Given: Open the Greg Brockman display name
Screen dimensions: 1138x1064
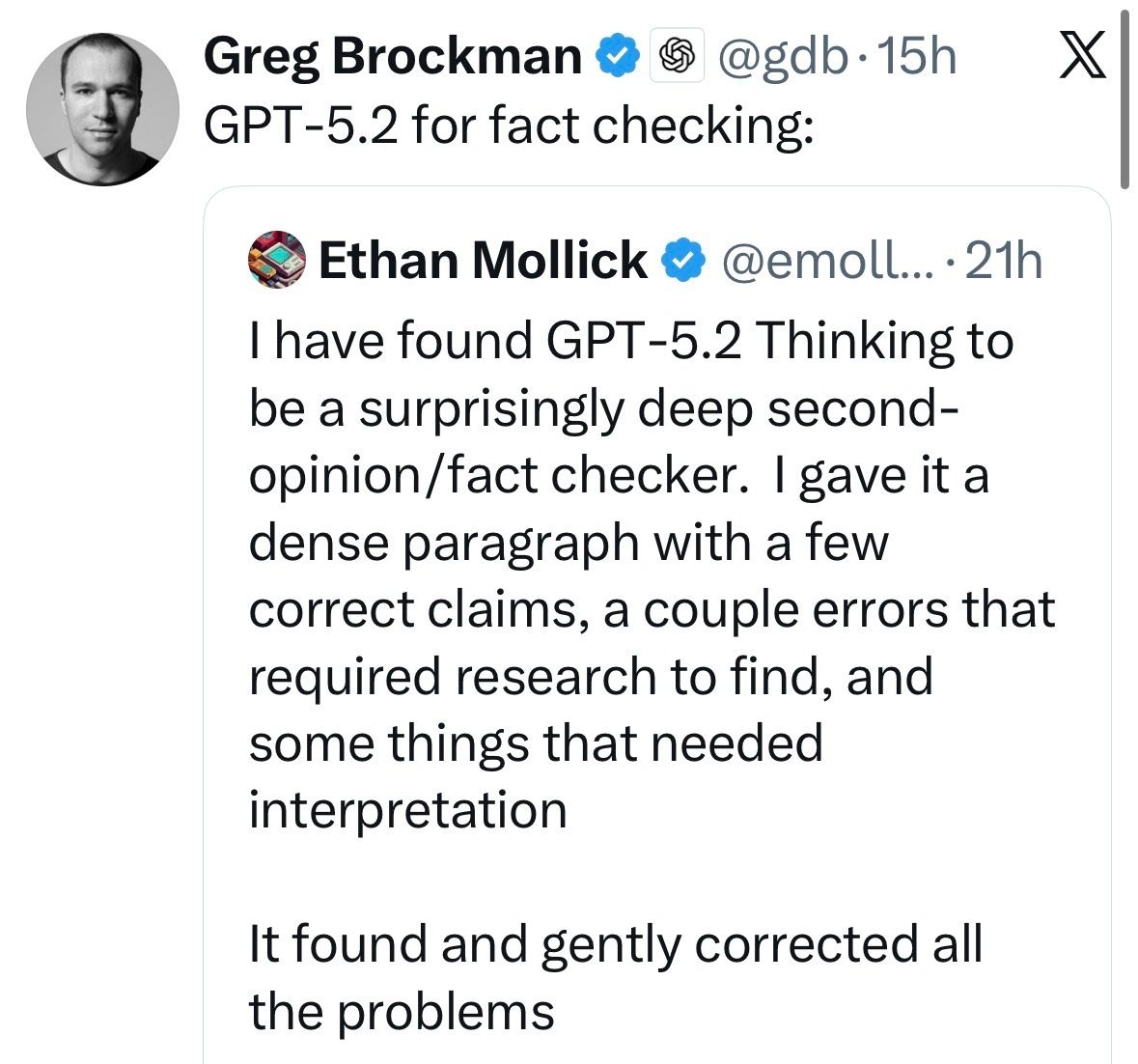Looking at the screenshot, I should point(394,57).
